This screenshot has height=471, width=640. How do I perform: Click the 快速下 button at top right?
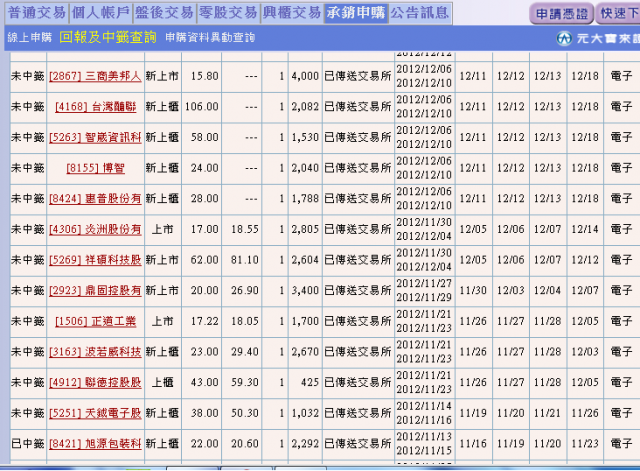pos(618,14)
